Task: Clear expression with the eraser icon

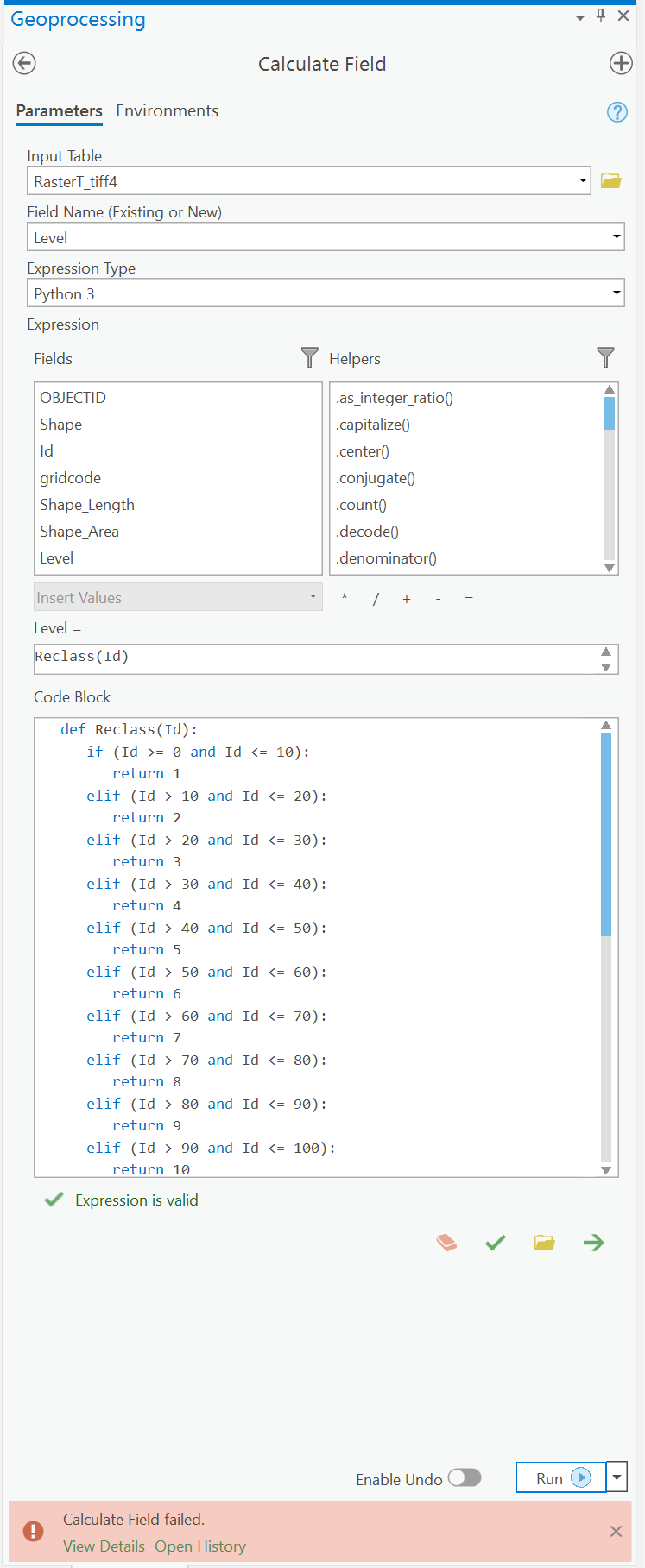Action: point(446,1243)
